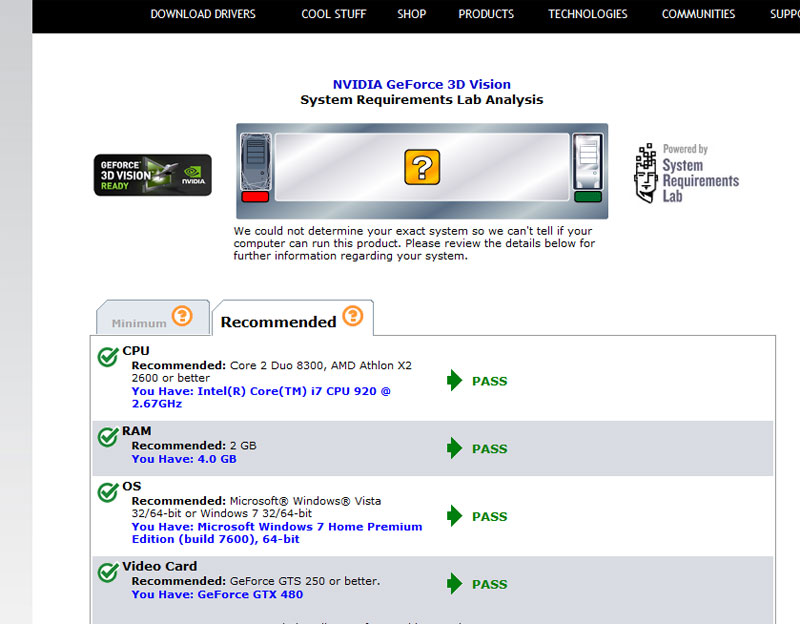The height and width of the screenshot is (624, 800).
Task: Open the Technologies menu
Action: 588,14
